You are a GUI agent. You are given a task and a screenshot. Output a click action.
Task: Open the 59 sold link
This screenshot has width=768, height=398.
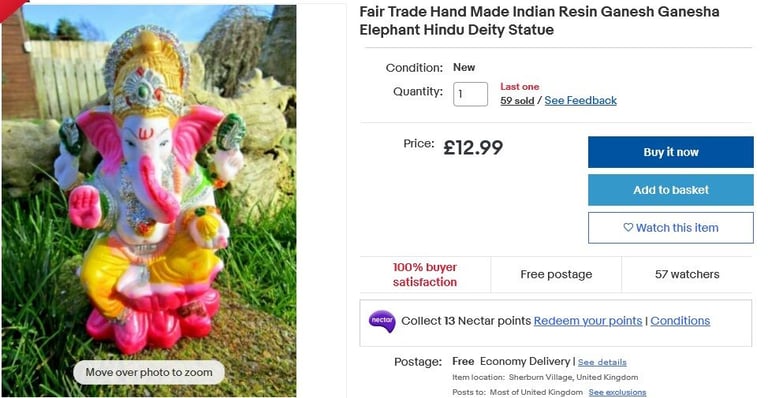point(517,101)
